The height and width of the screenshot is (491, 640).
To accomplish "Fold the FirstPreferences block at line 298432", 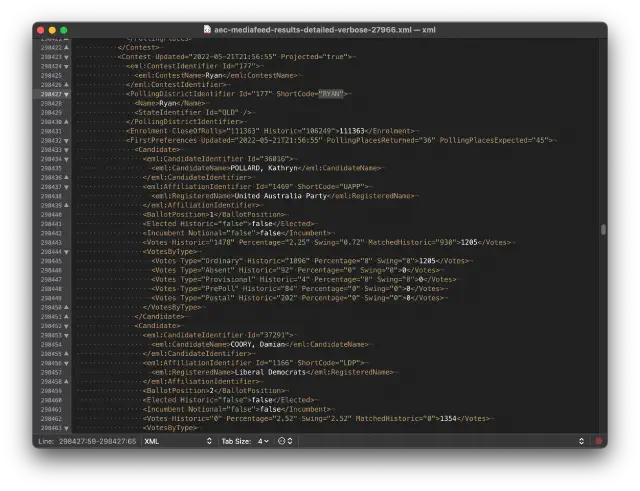I will (x=67, y=140).
